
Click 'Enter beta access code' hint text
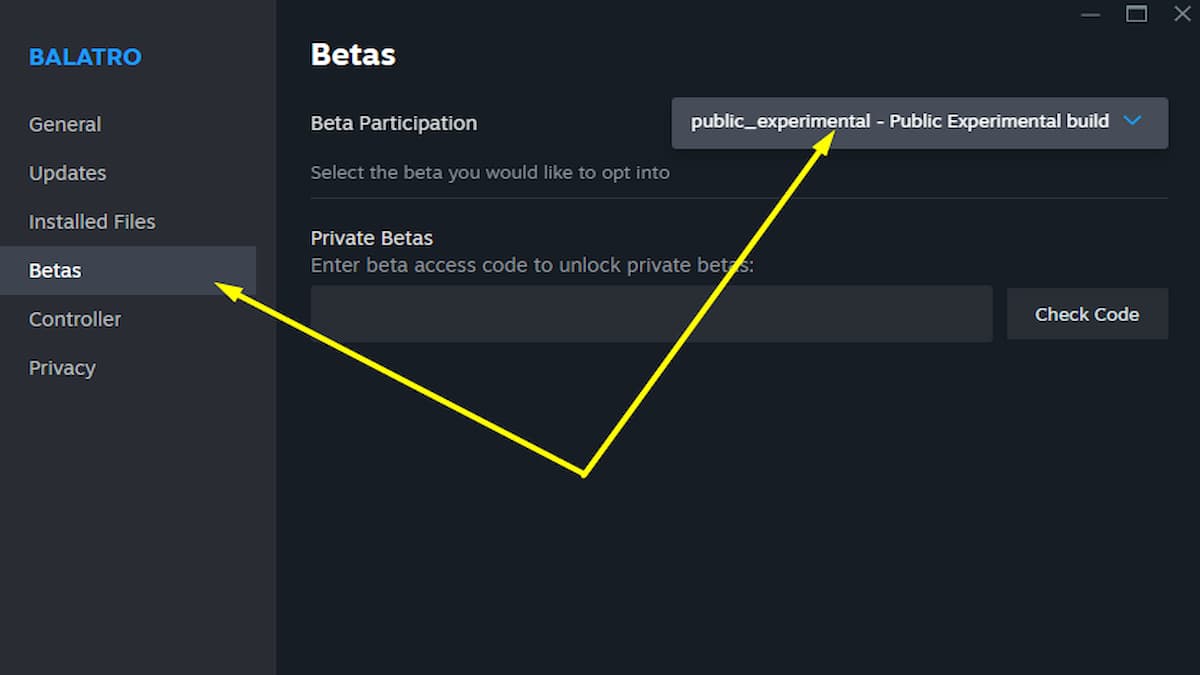(532, 265)
